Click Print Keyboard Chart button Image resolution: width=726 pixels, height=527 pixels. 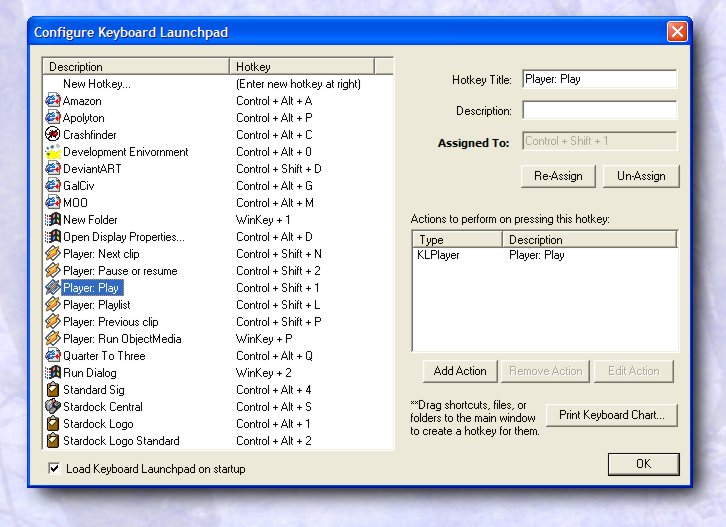pyautogui.click(x=612, y=415)
